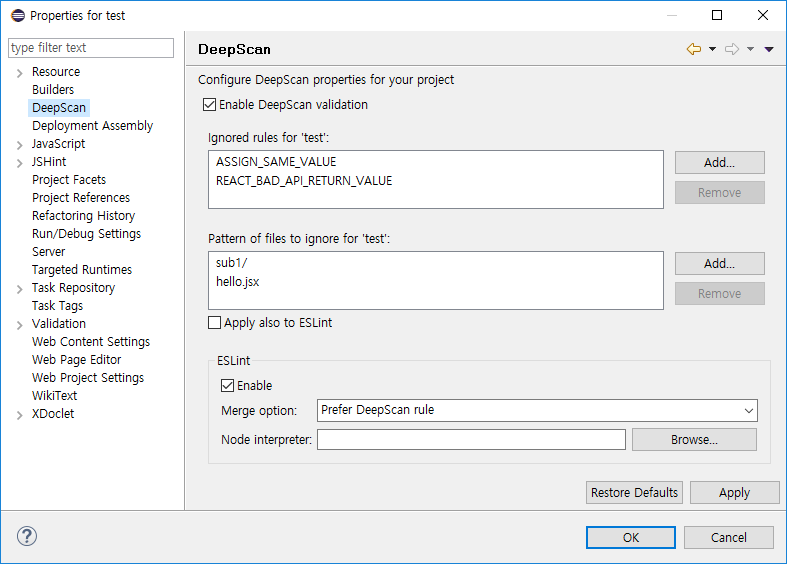Confirm with the OK button
Viewport: 787px width, 564px height.
[630, 537]
